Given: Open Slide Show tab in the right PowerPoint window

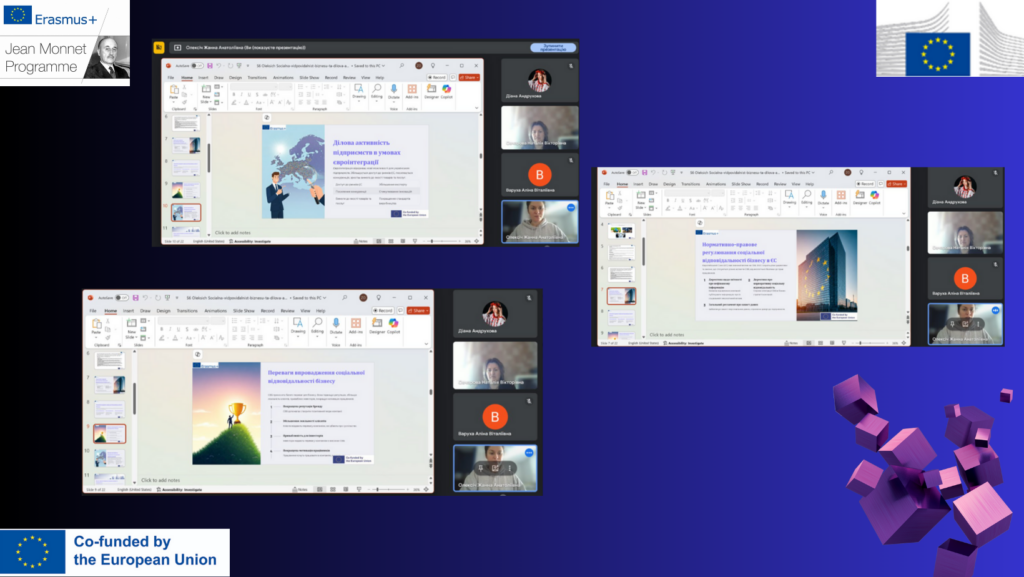Looking at the screenshot, I should click(x=741, y=184).
